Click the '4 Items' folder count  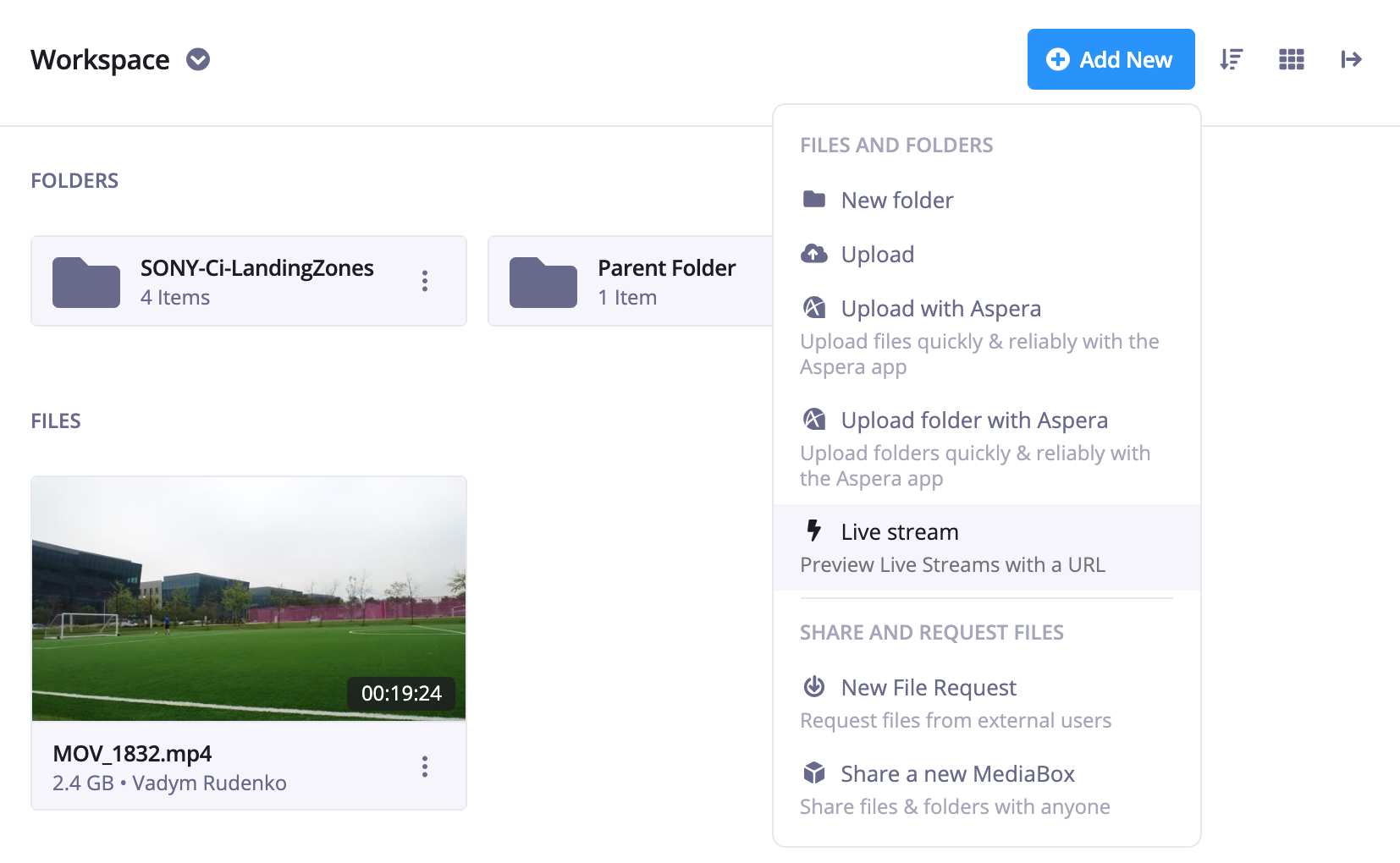(x=175, y=298)
